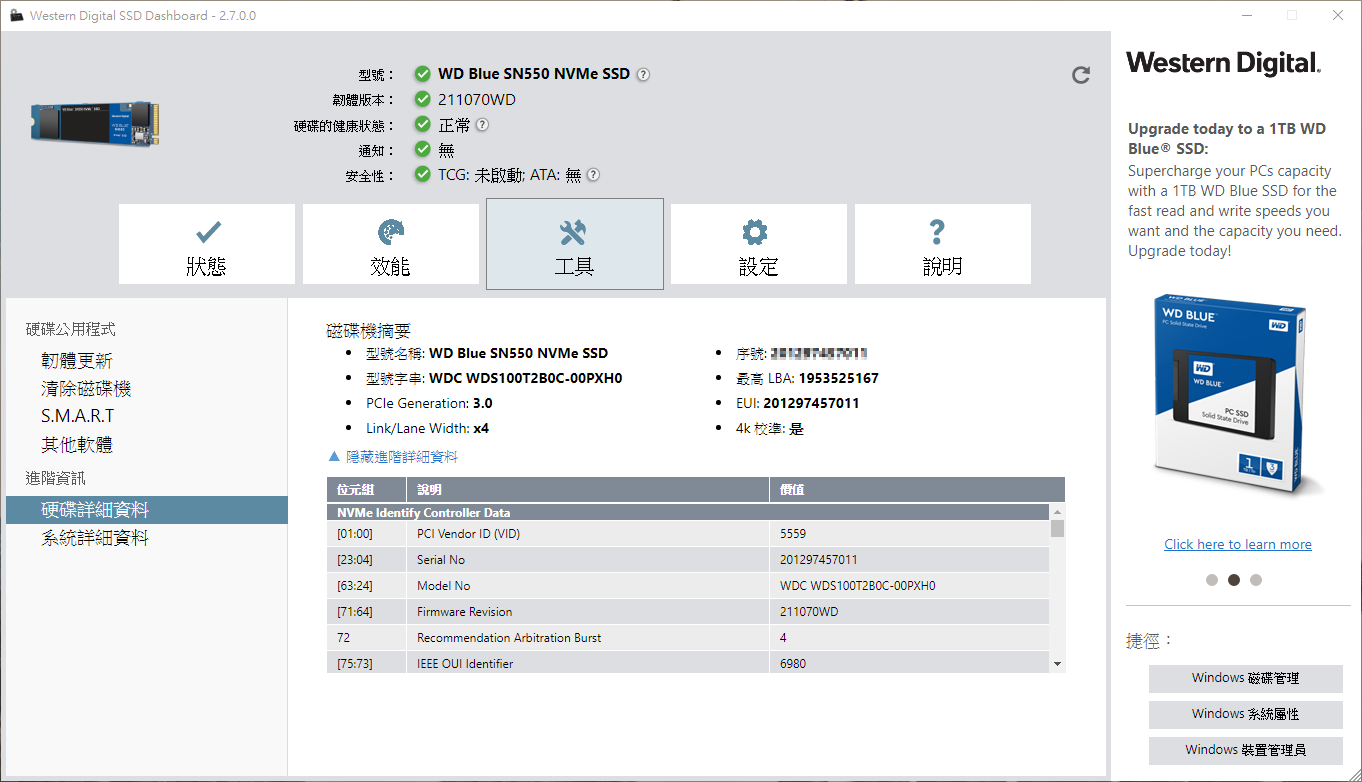Viewport: 1362px width, 782px height.
Task: Open the 狀態 status tab
Action: click(206, 245)
